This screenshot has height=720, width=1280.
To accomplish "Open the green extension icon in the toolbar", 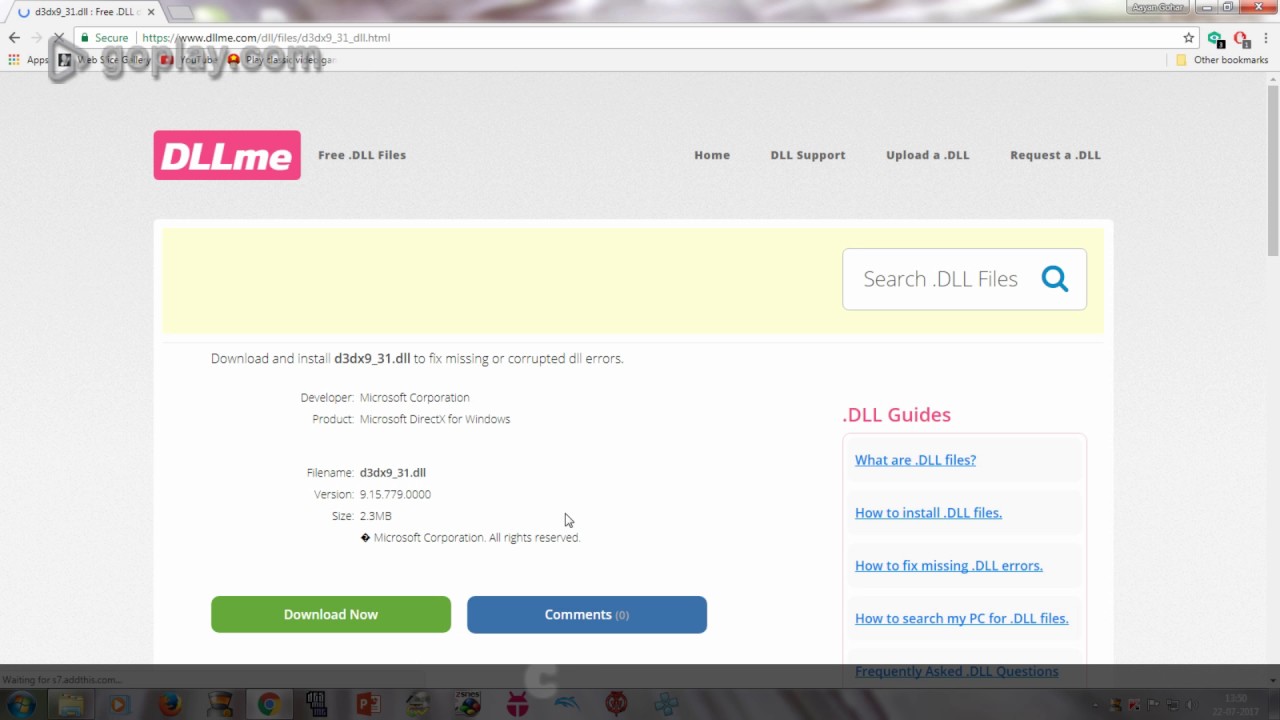I will coord(1215,39).
